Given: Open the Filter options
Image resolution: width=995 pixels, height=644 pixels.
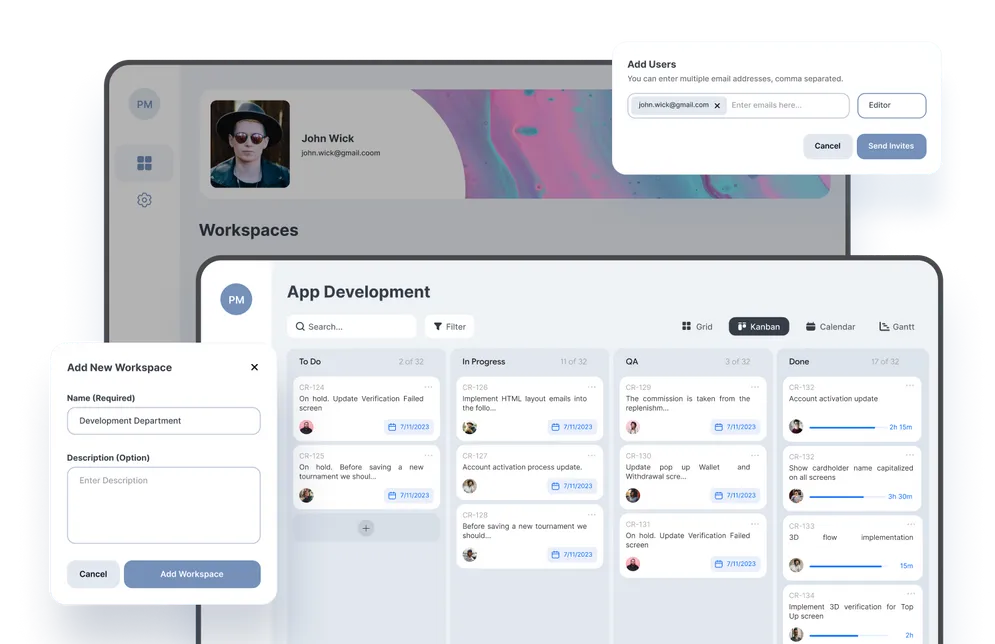Looking at the screenshot, I should pos(449,326).
